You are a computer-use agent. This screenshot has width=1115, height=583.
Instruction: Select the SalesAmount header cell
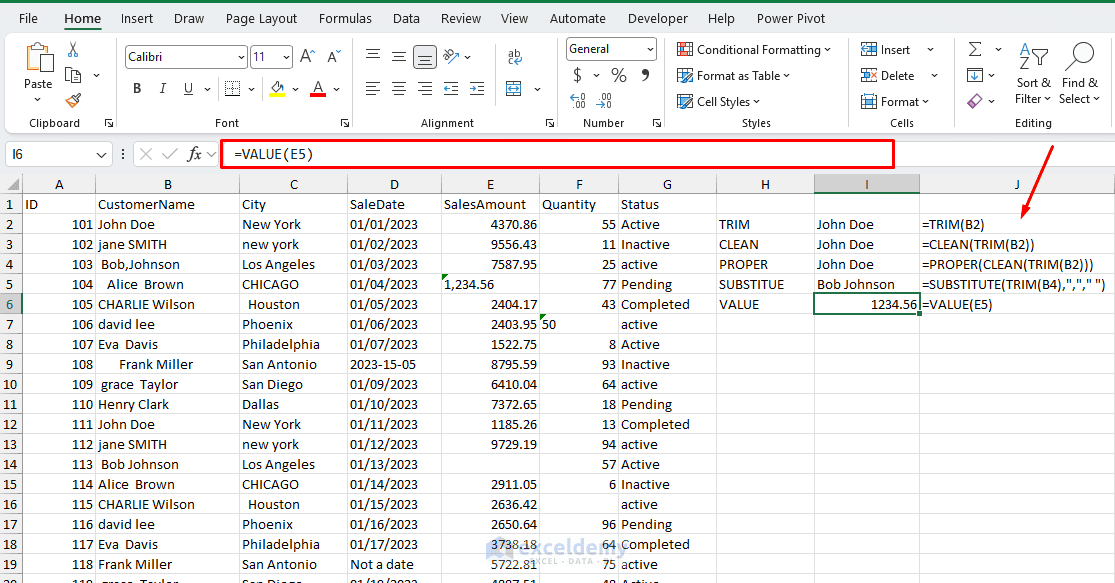[490, 205]
